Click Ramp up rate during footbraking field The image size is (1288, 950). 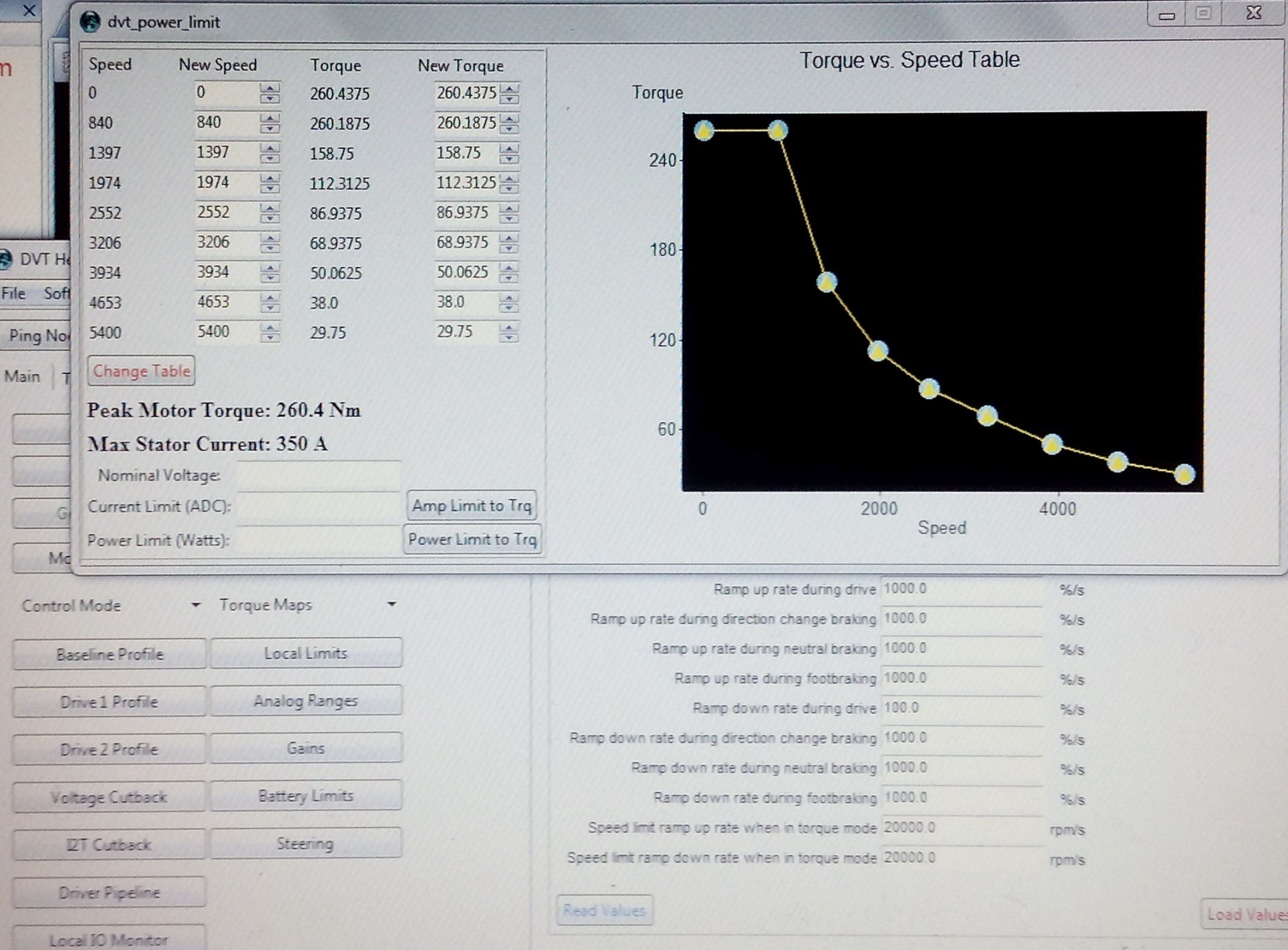pyautogui.click(x=962, y=678)
